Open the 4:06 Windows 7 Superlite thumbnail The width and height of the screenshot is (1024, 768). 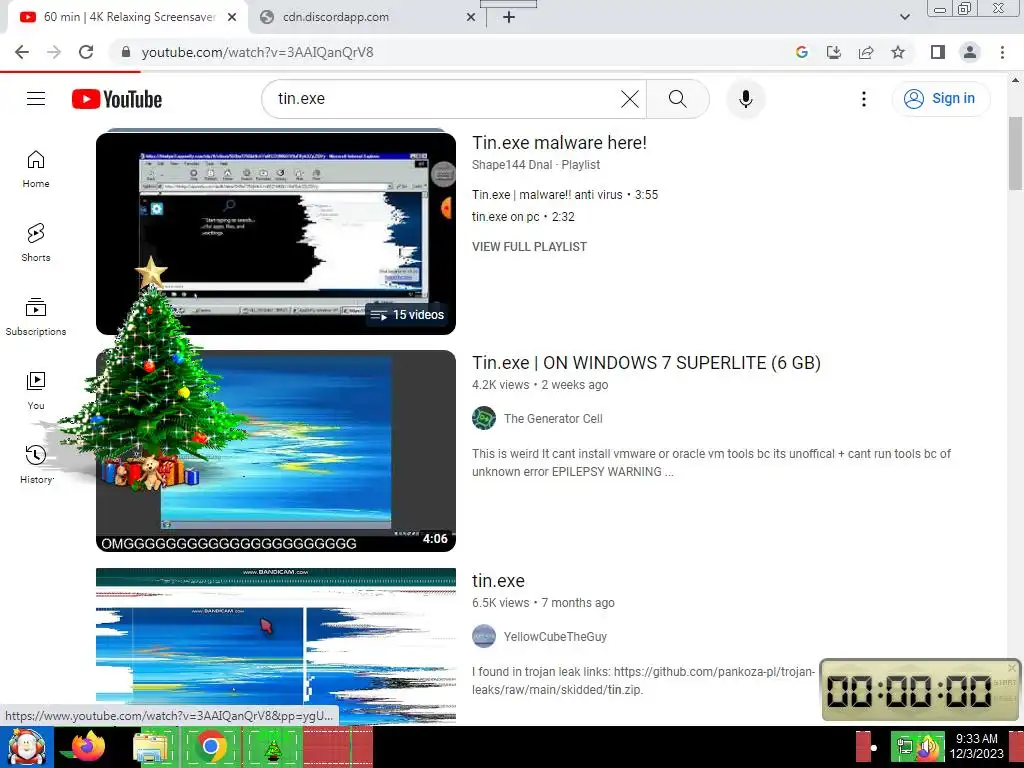276,451
